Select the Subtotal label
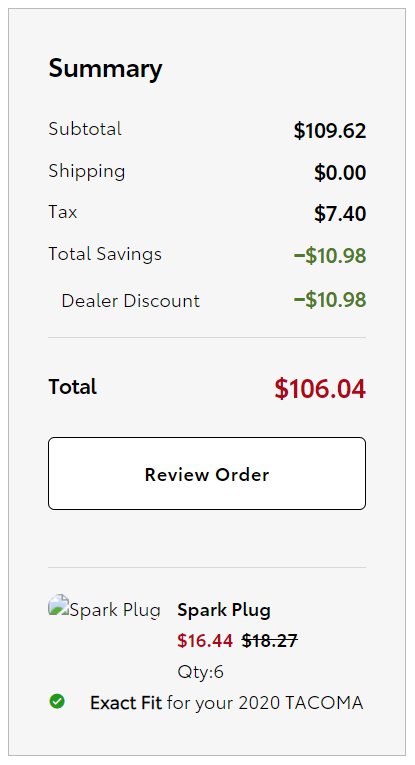Image resolution: width=415 pixels, height=765 pixels. tap(85, 129)
